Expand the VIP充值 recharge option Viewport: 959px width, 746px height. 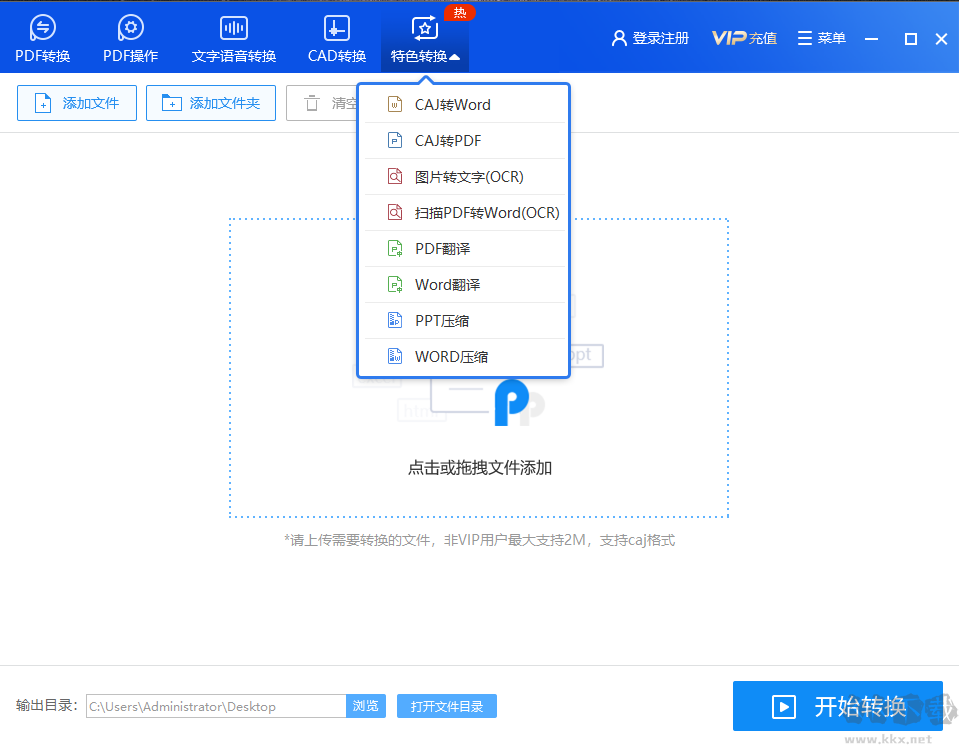[744, 38]
